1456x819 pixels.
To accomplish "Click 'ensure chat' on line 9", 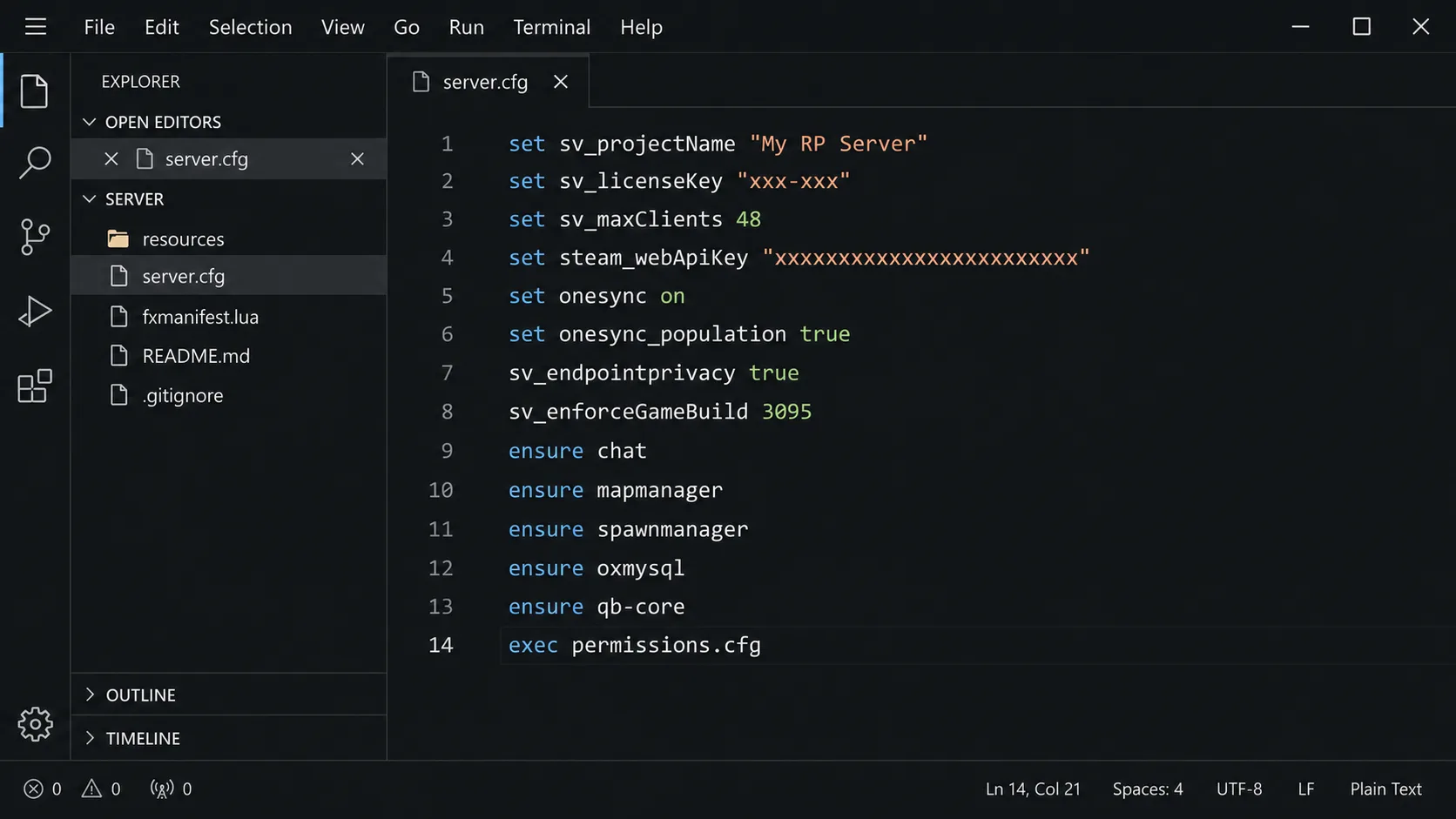I will click(577, 451).
